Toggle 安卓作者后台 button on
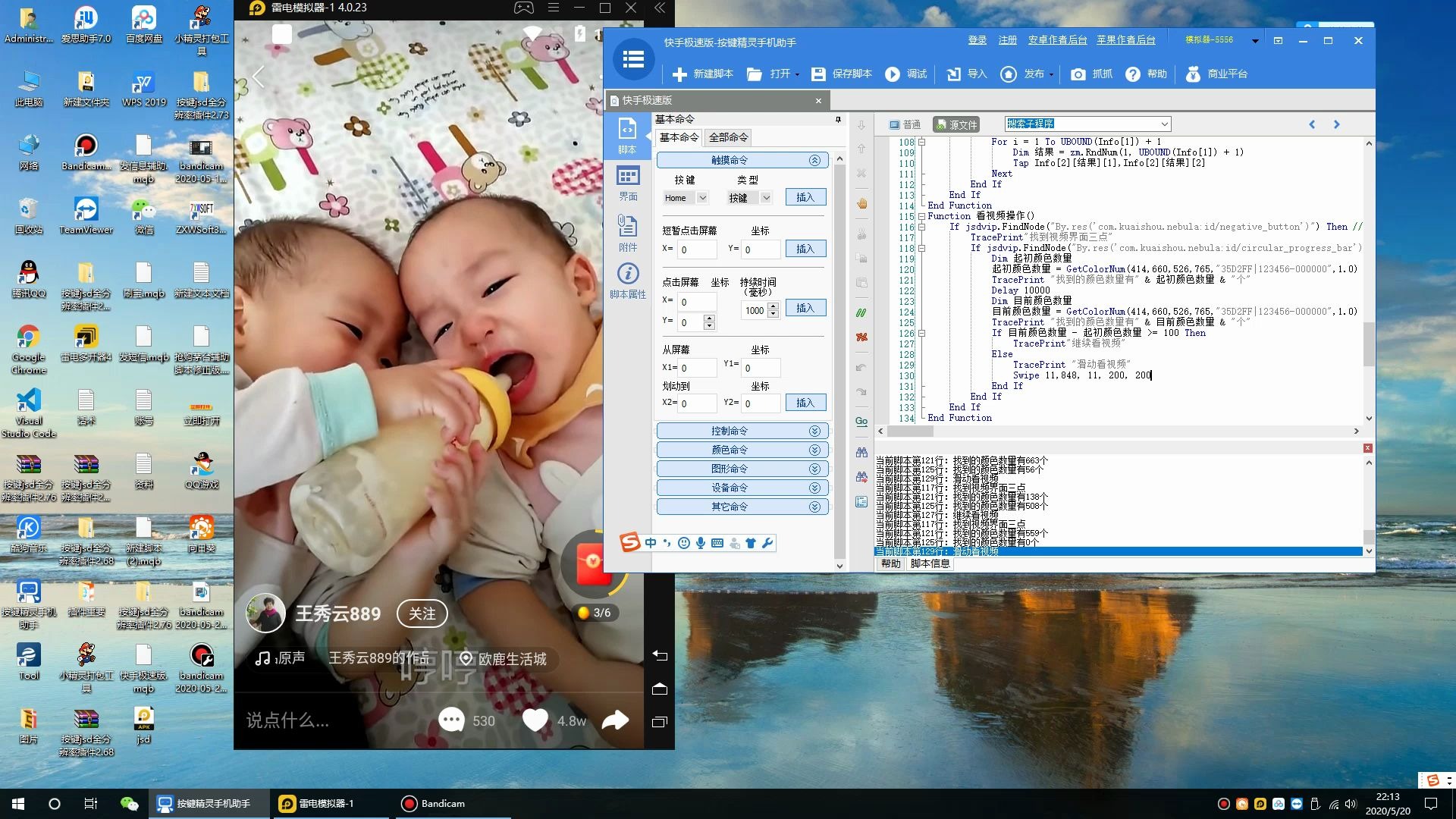The image size is (1456, 819). [x=1056, y=40]
